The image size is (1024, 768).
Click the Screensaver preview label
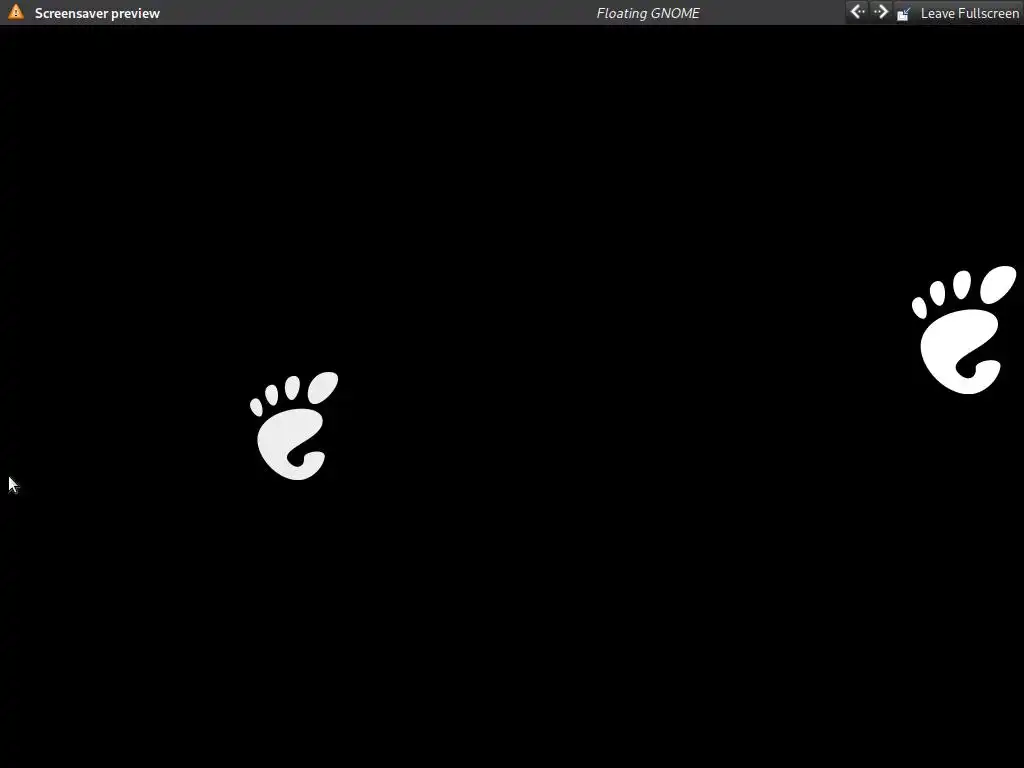(x=97, y=13)
